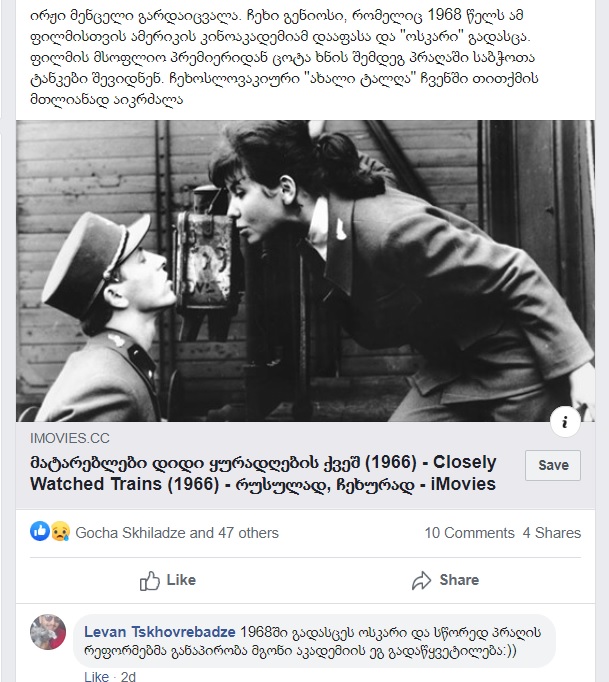Like Levan Tskhovrebadze's comment
This screenshot has height=682, width=609.
(x=97, y=676)
